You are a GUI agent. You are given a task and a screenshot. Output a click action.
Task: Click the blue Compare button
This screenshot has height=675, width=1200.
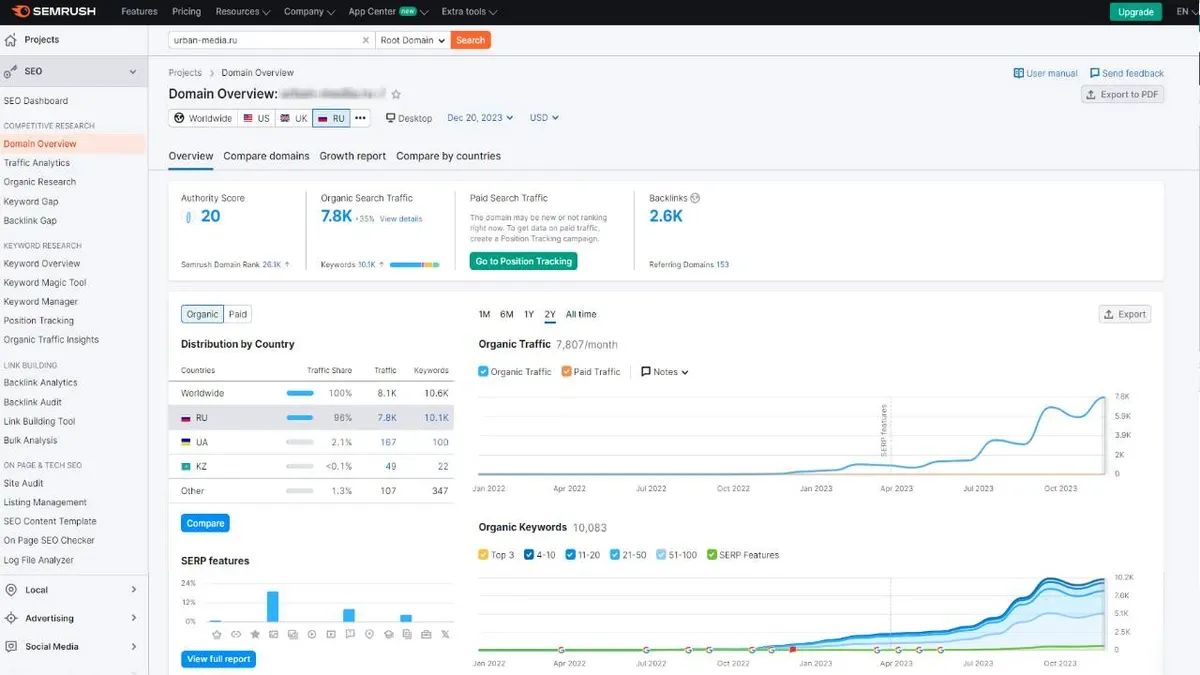click(x=205, y=523)
